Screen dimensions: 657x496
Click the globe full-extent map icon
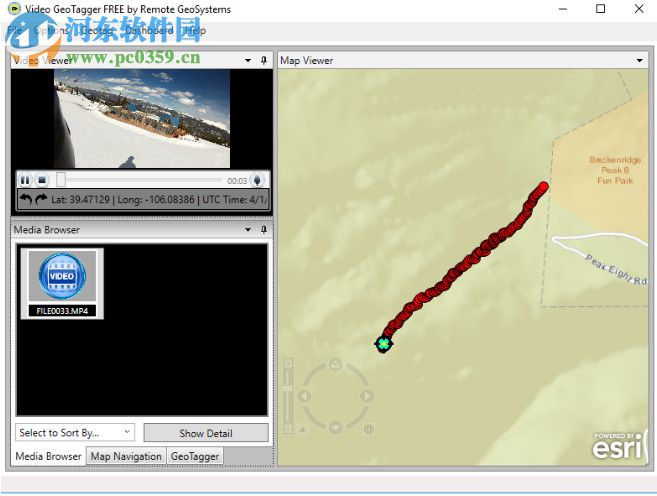369,429
